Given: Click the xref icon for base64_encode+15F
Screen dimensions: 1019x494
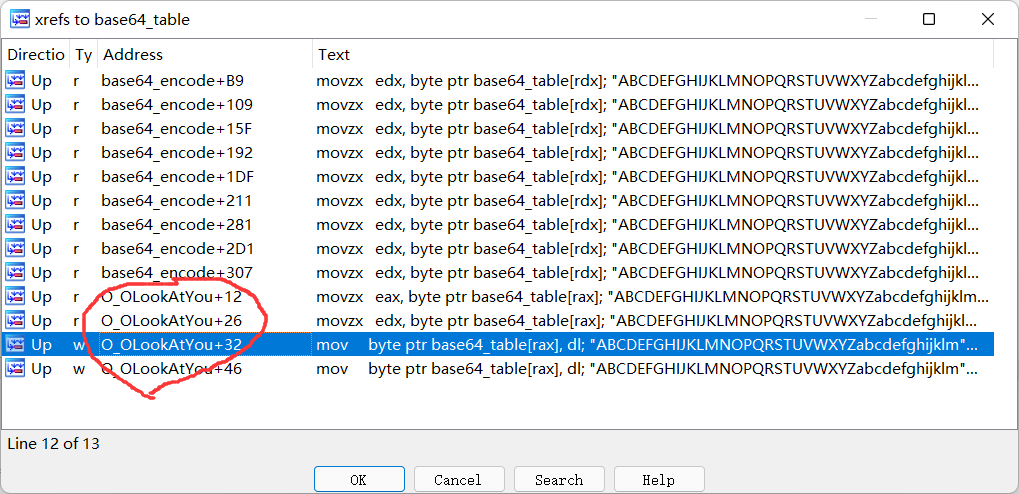Looking at the screenshot, I should coord(16,129).
